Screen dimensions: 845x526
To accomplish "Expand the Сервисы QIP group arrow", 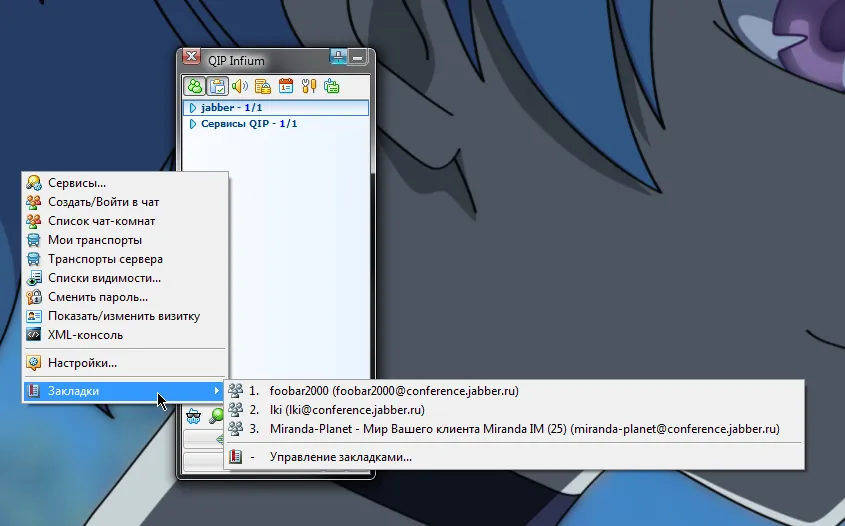I will click(x=193, y=124).
